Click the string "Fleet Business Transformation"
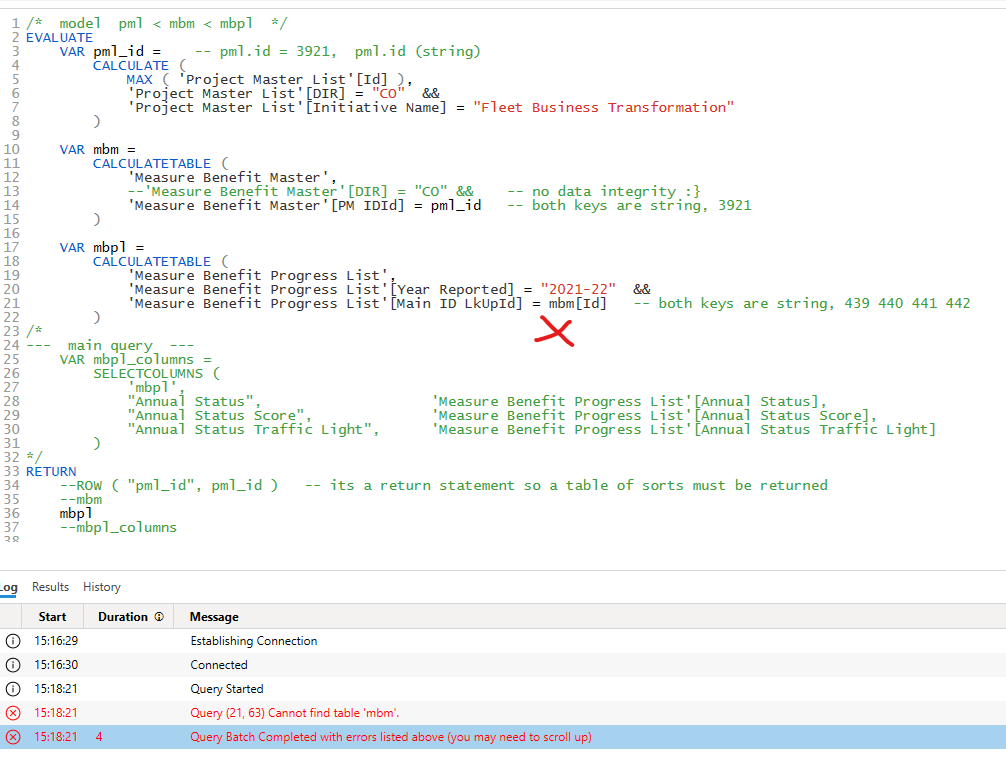The image size is (1006, 766). pos(603,107)
